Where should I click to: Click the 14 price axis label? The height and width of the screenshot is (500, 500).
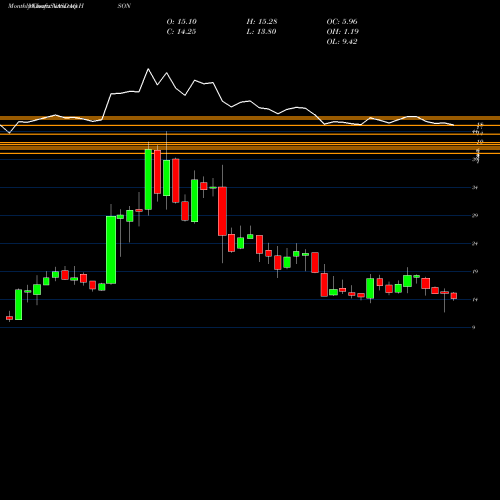tap(475, 300)
